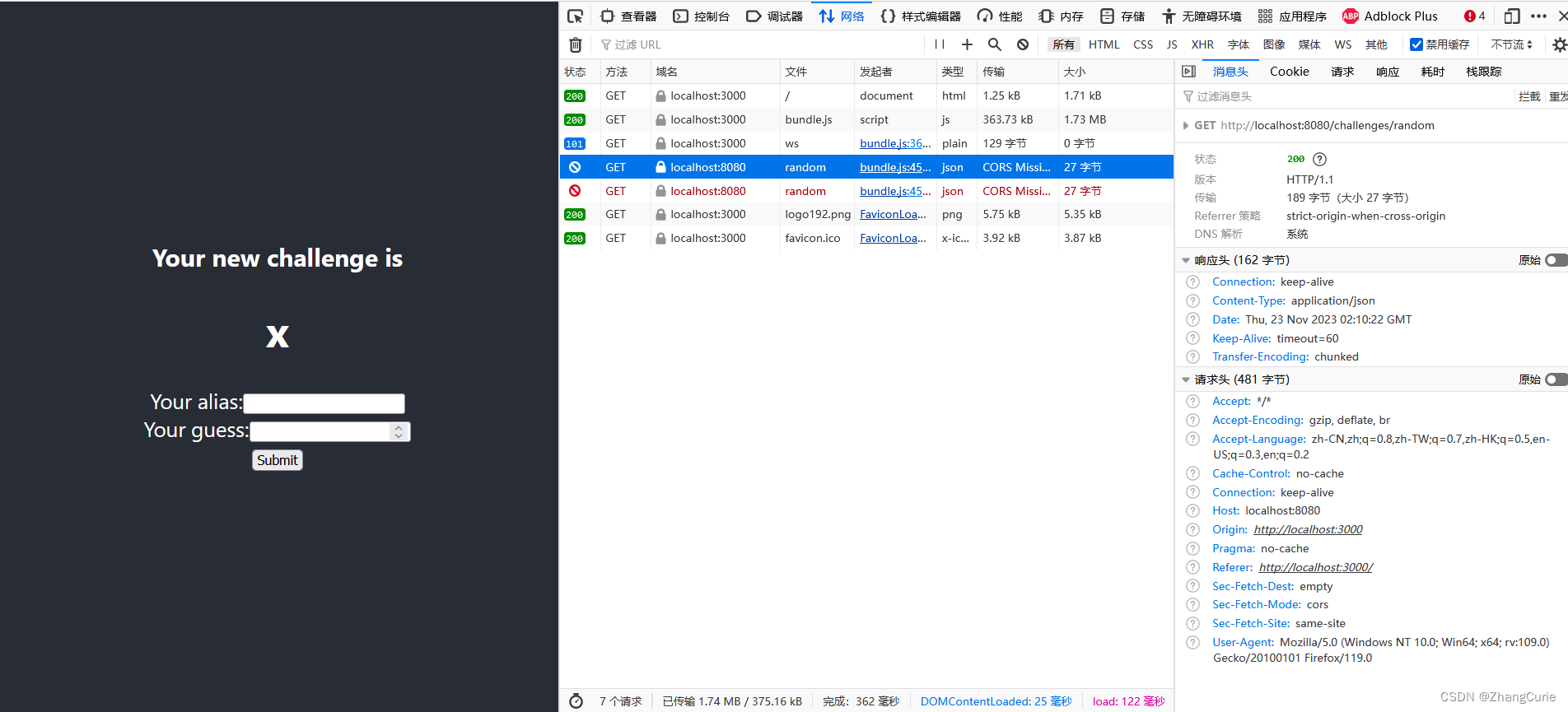Click the Submit button
Screen dimensions: 1568x712
[278, 460]
